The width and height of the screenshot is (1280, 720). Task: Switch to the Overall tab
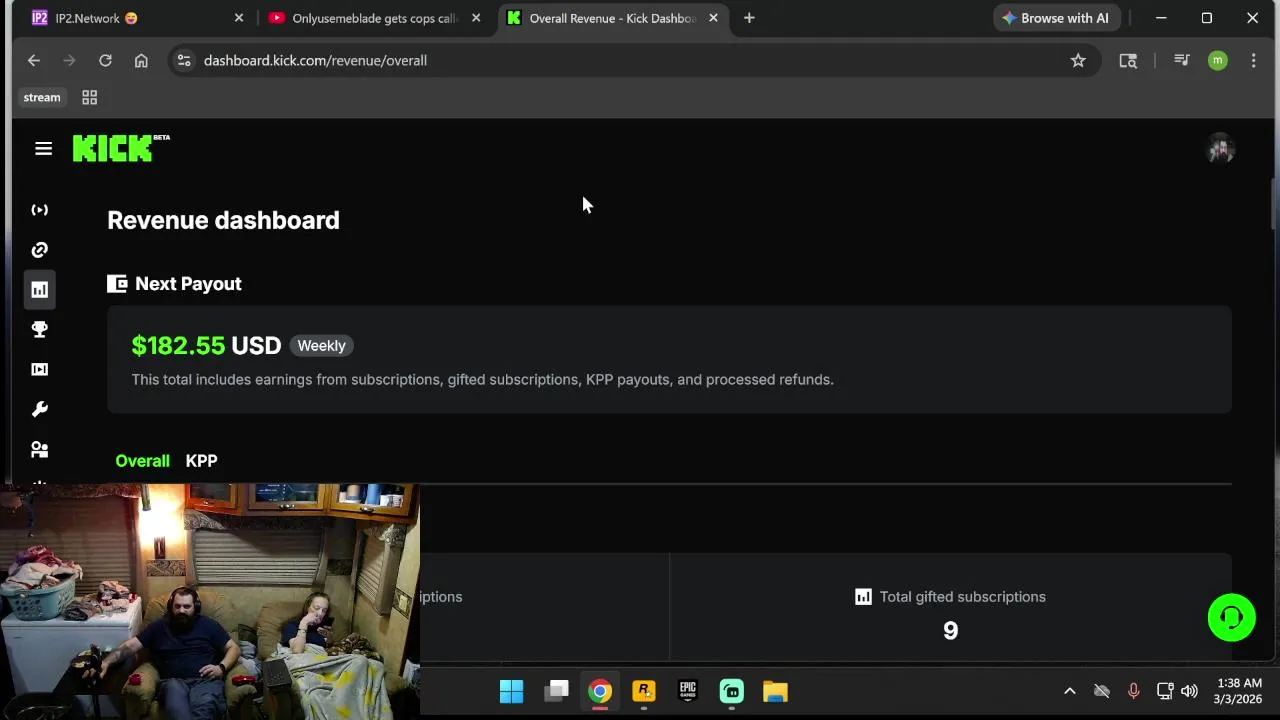pos(142,461)
